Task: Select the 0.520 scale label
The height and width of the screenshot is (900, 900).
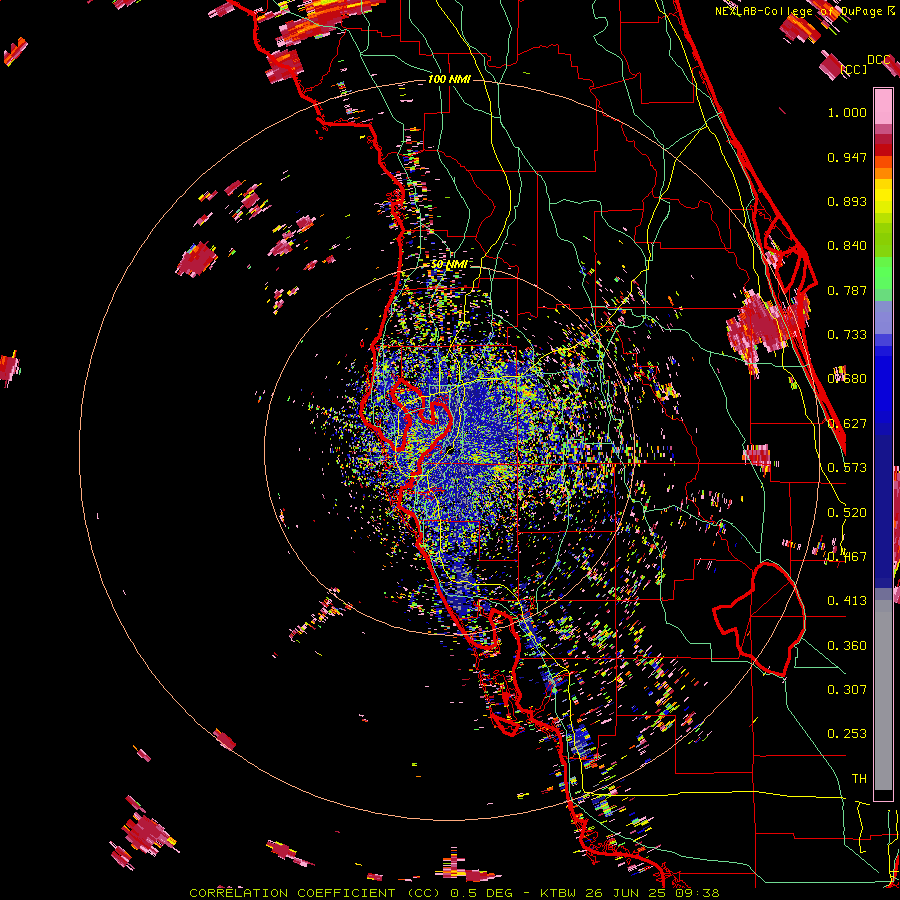Action: pos(847,513)
